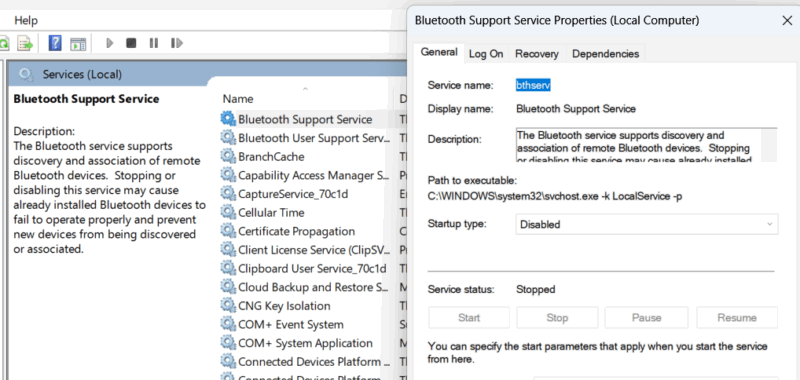Select COM+ System Application service

click(306, 343)
